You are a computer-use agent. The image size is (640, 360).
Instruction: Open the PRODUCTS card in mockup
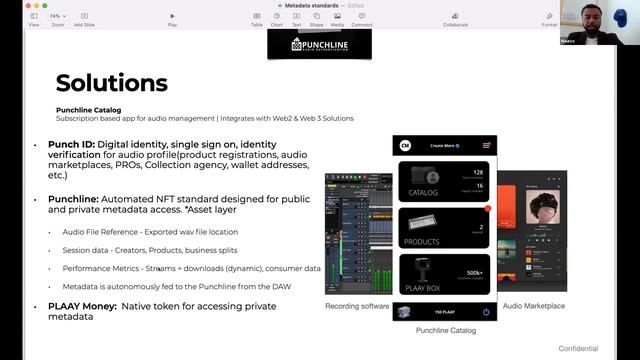tap(444, 228)
